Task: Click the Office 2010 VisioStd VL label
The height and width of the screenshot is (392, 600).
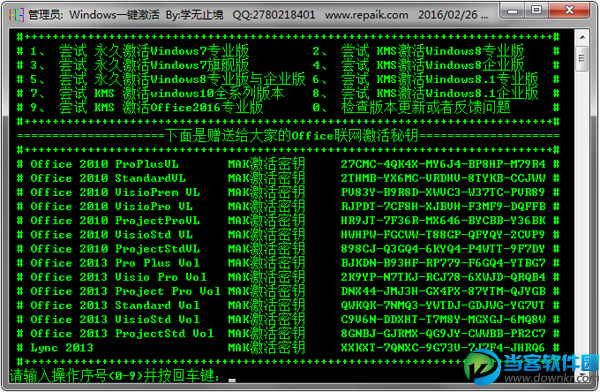Action: coord(112,235)
